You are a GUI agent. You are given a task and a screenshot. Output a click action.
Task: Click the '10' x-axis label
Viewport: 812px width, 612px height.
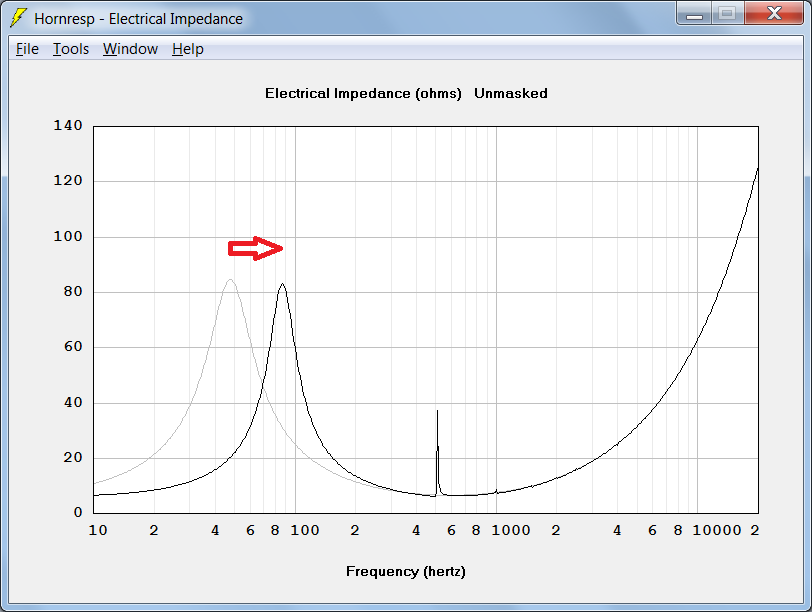click(98, 531)
